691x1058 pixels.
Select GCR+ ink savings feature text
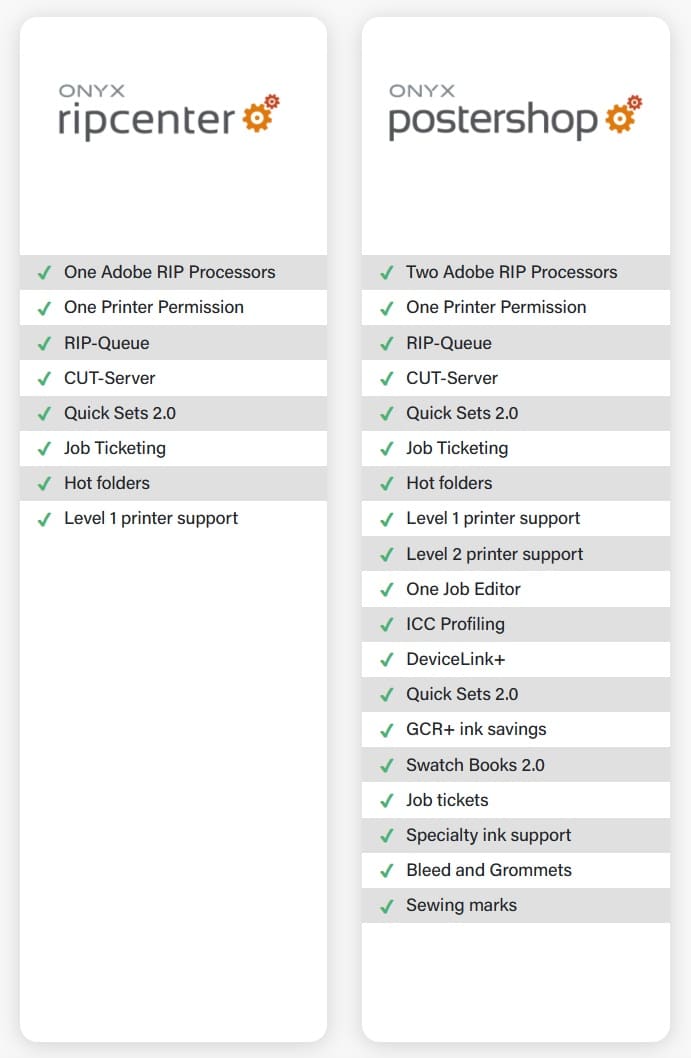476,730
